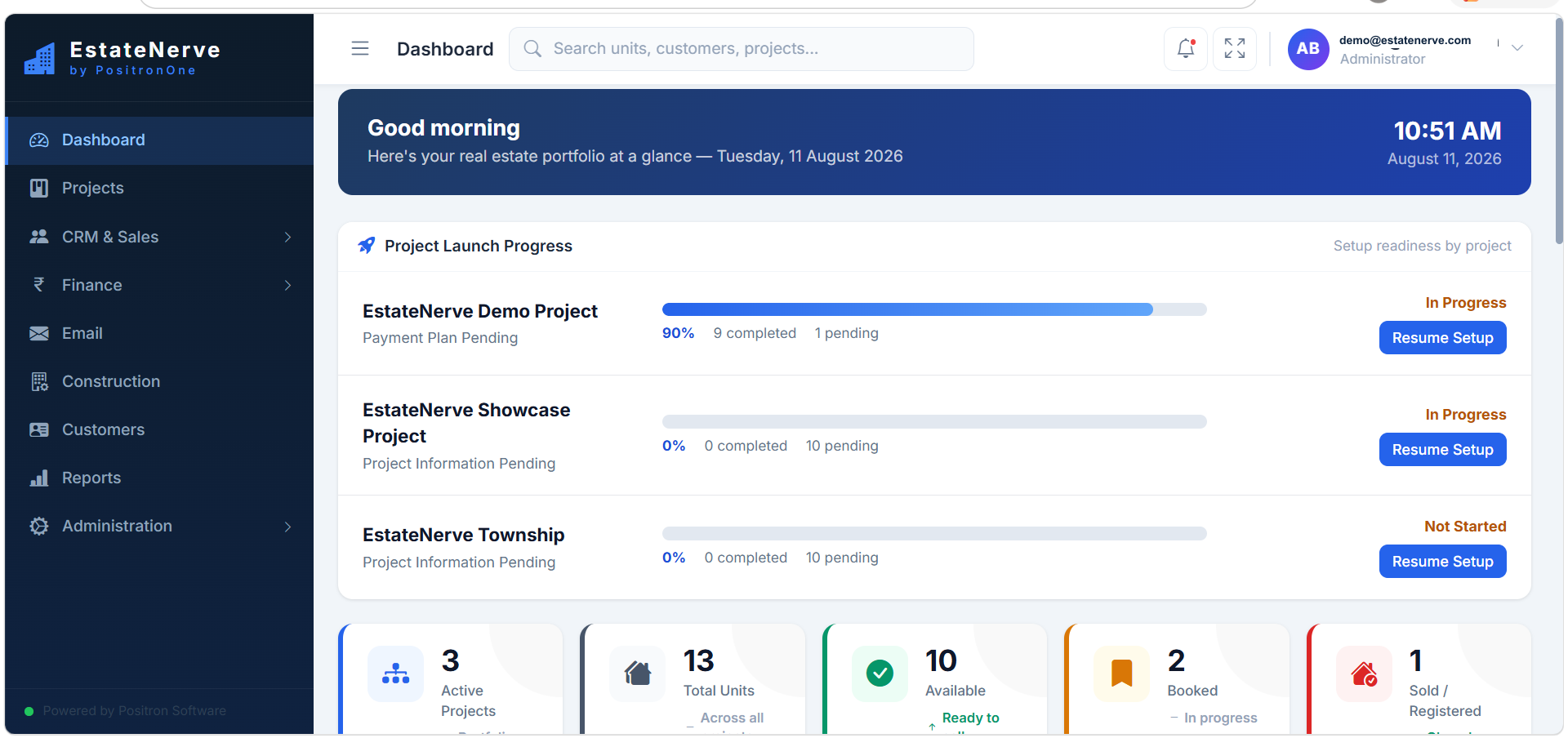Click the Administration gear icon

[x=39, y=527]
